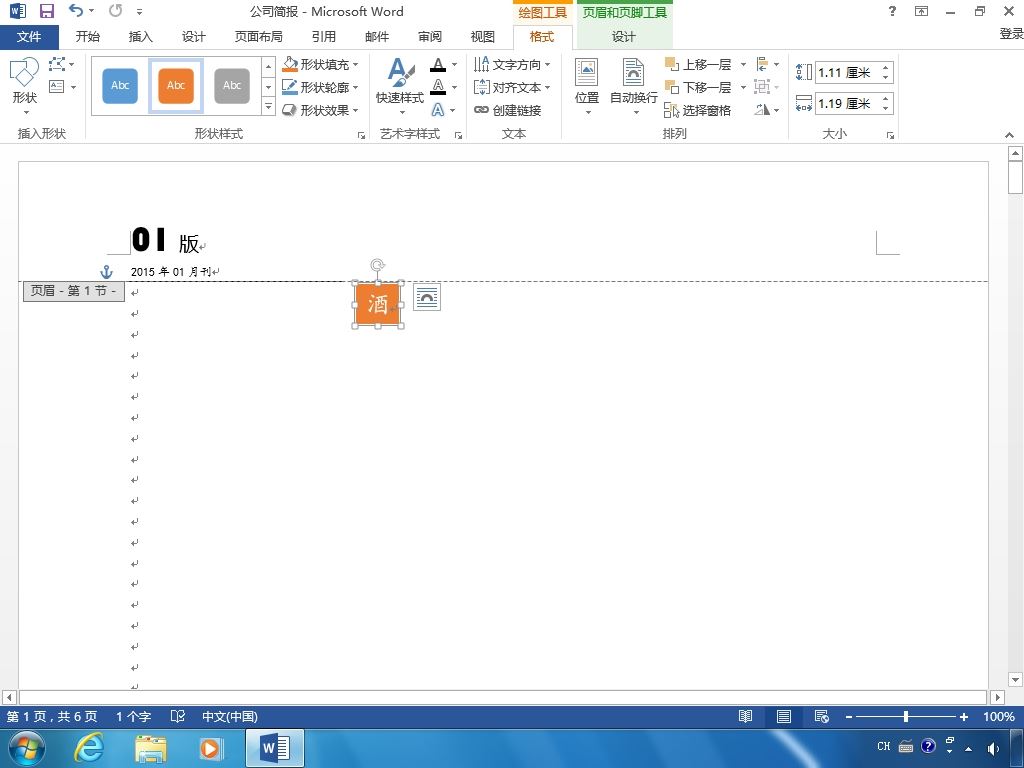1024x768 pixels.
Task: Select the blue Abc shape style
Action: [120, 86]
